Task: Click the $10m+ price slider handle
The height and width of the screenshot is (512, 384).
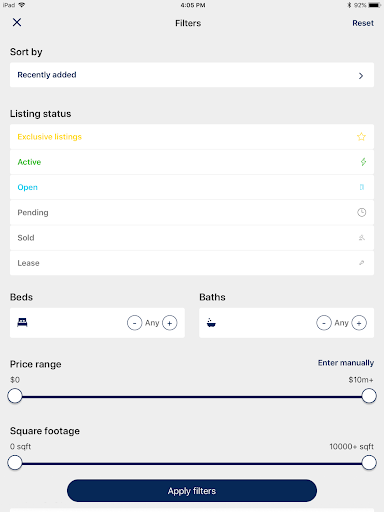Action: (369, 396)
